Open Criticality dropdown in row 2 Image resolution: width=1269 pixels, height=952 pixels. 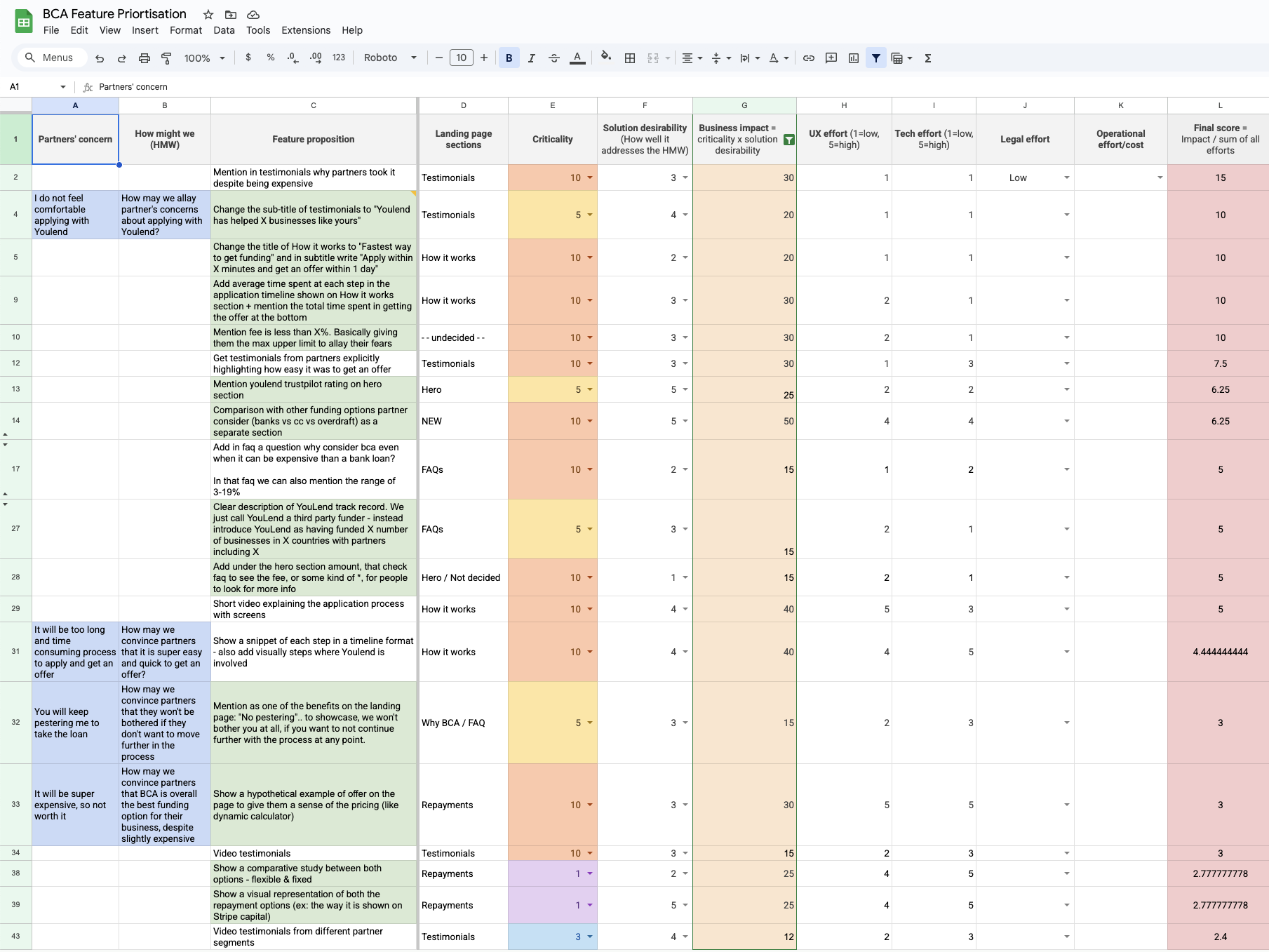[590, 177]
